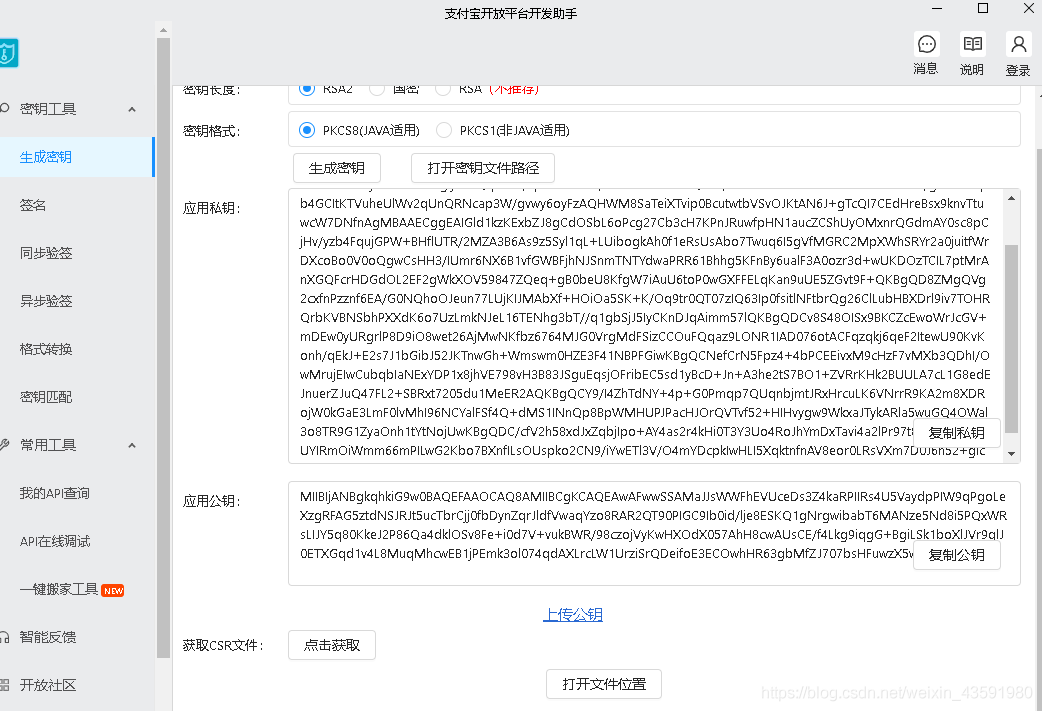This screenshot has width=1042, height=711.
Task: Click 复制私钥 to copy private key
Action: (957, 433)
